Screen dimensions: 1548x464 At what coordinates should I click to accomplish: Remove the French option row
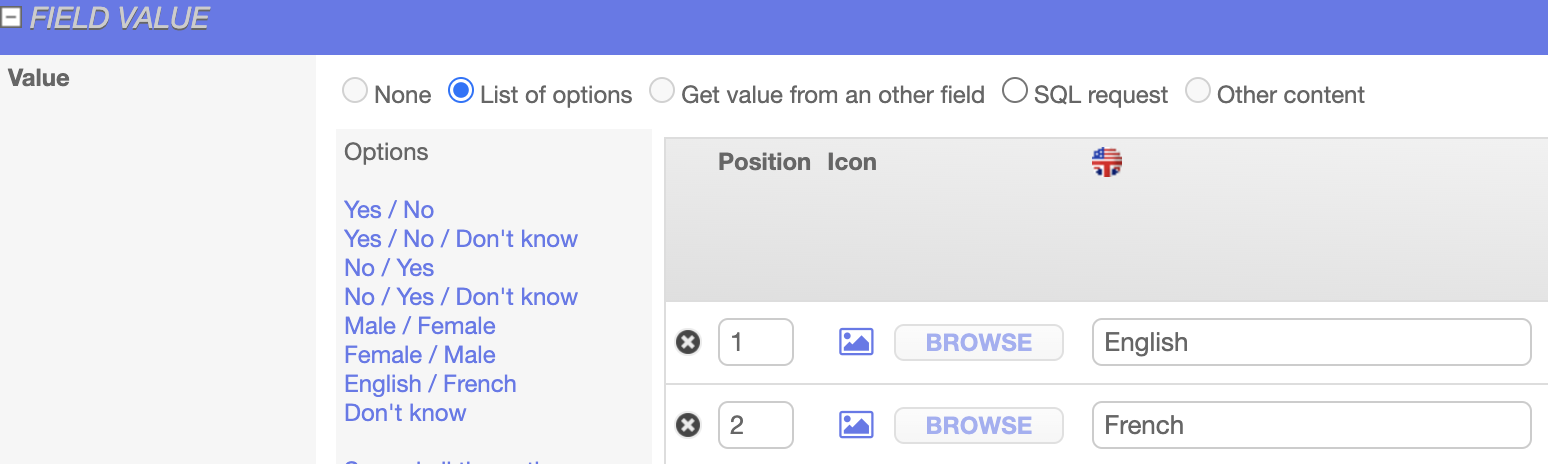pos(688,426)
